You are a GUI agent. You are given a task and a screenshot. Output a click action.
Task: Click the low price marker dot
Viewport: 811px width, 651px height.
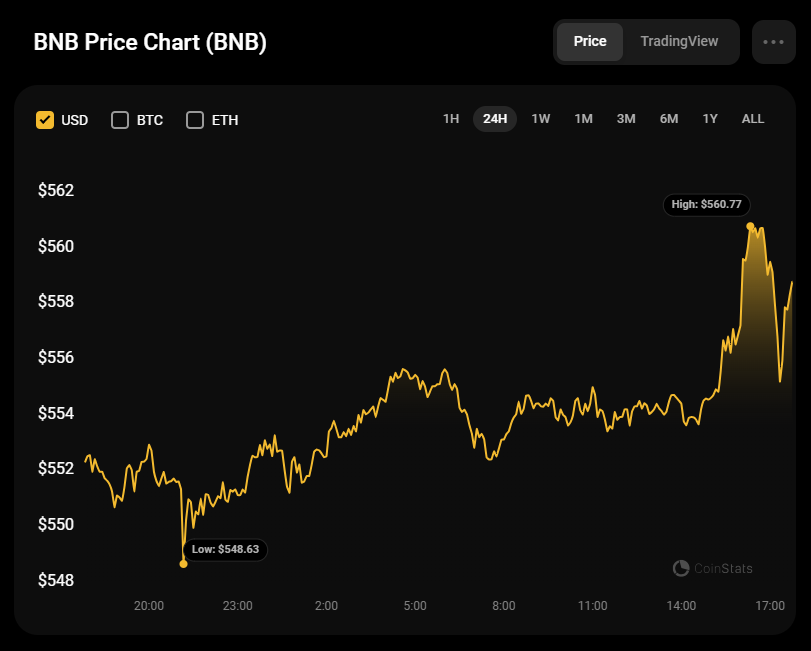tap(183, 564)
